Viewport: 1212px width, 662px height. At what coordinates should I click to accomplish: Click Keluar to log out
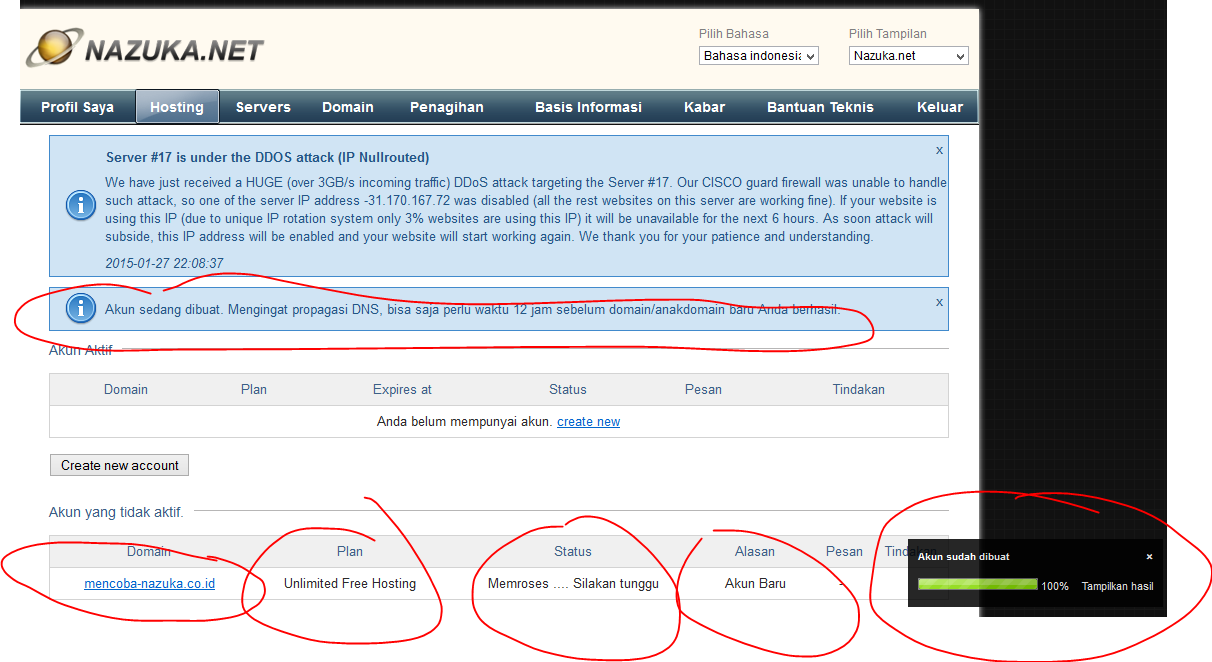point(940,107)
